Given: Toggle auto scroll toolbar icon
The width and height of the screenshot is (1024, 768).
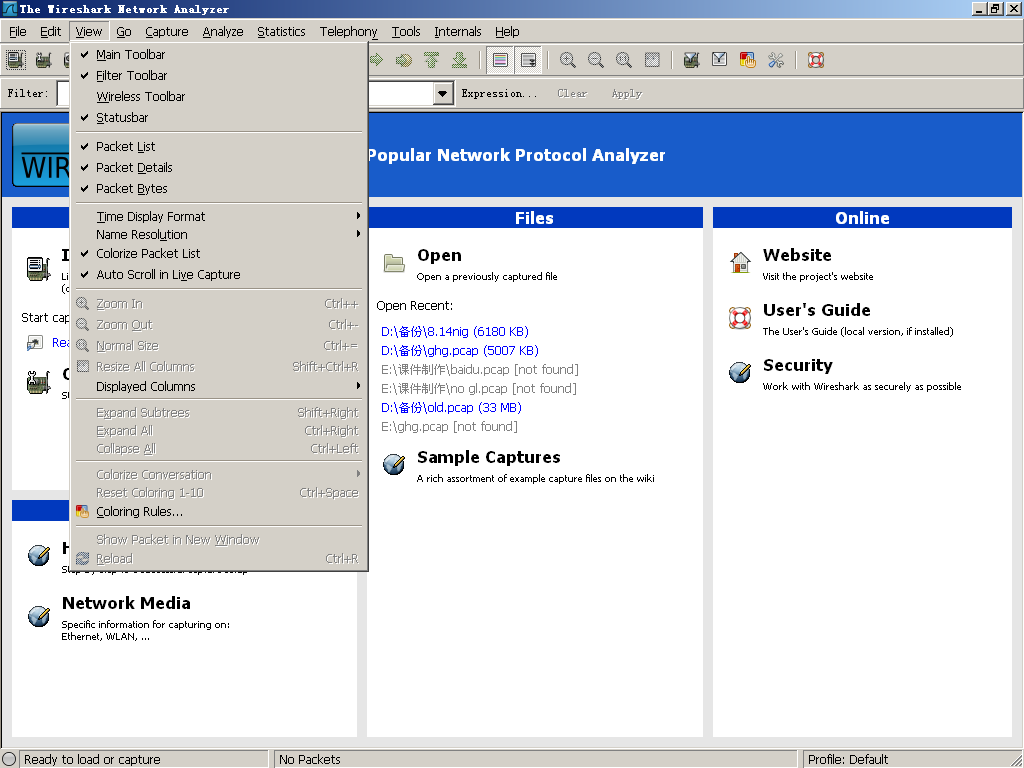Looking at the screenshot, I should [528, 60].
